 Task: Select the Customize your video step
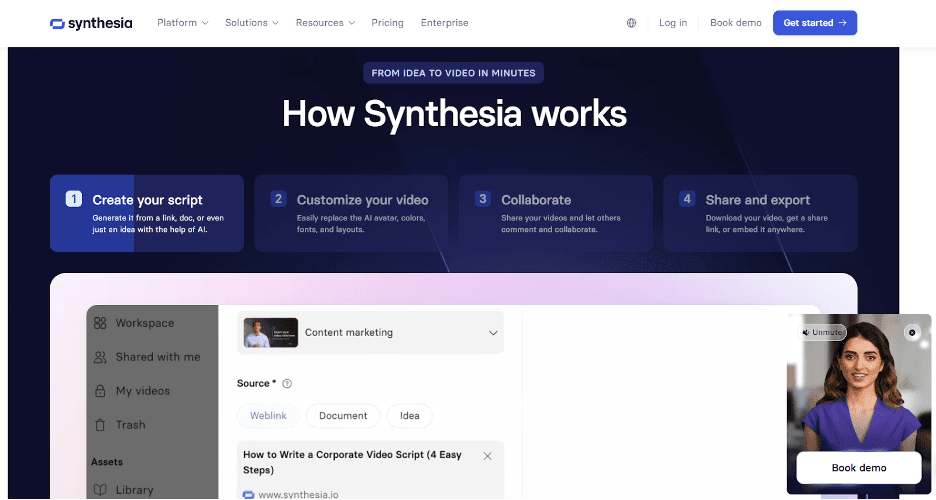coord(351,213)
